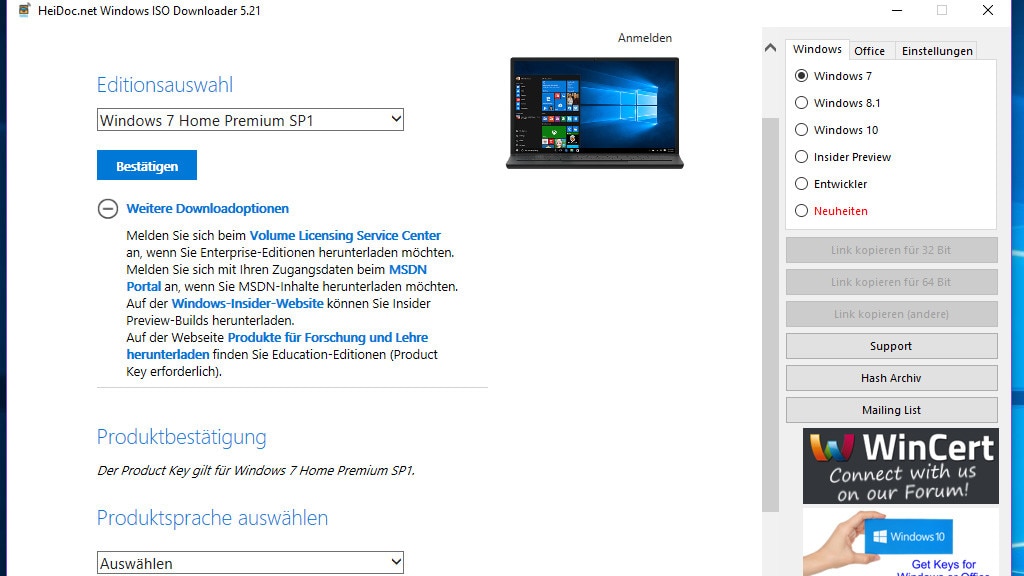Click the Editionsauswahl heading text
Image resolution: width=1024 pixels, height=576 pixels.
[165, 85]
